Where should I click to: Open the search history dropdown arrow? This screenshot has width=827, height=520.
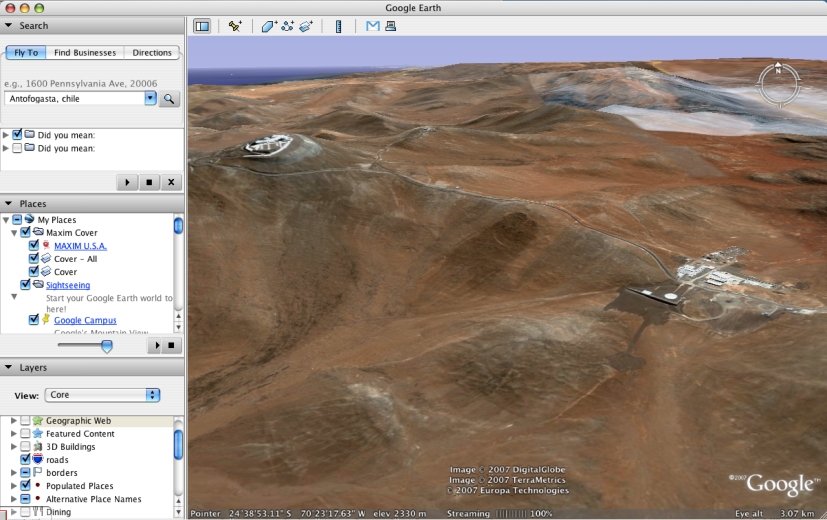click(150, 98)
